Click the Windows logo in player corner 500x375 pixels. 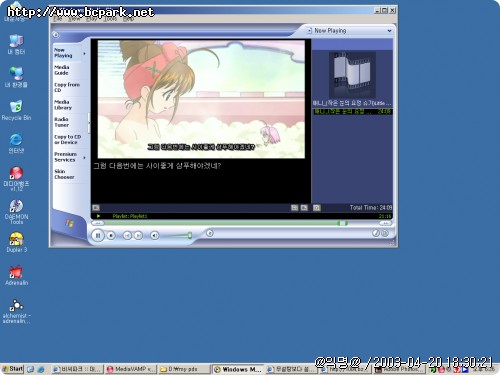(x=70, y=223)
